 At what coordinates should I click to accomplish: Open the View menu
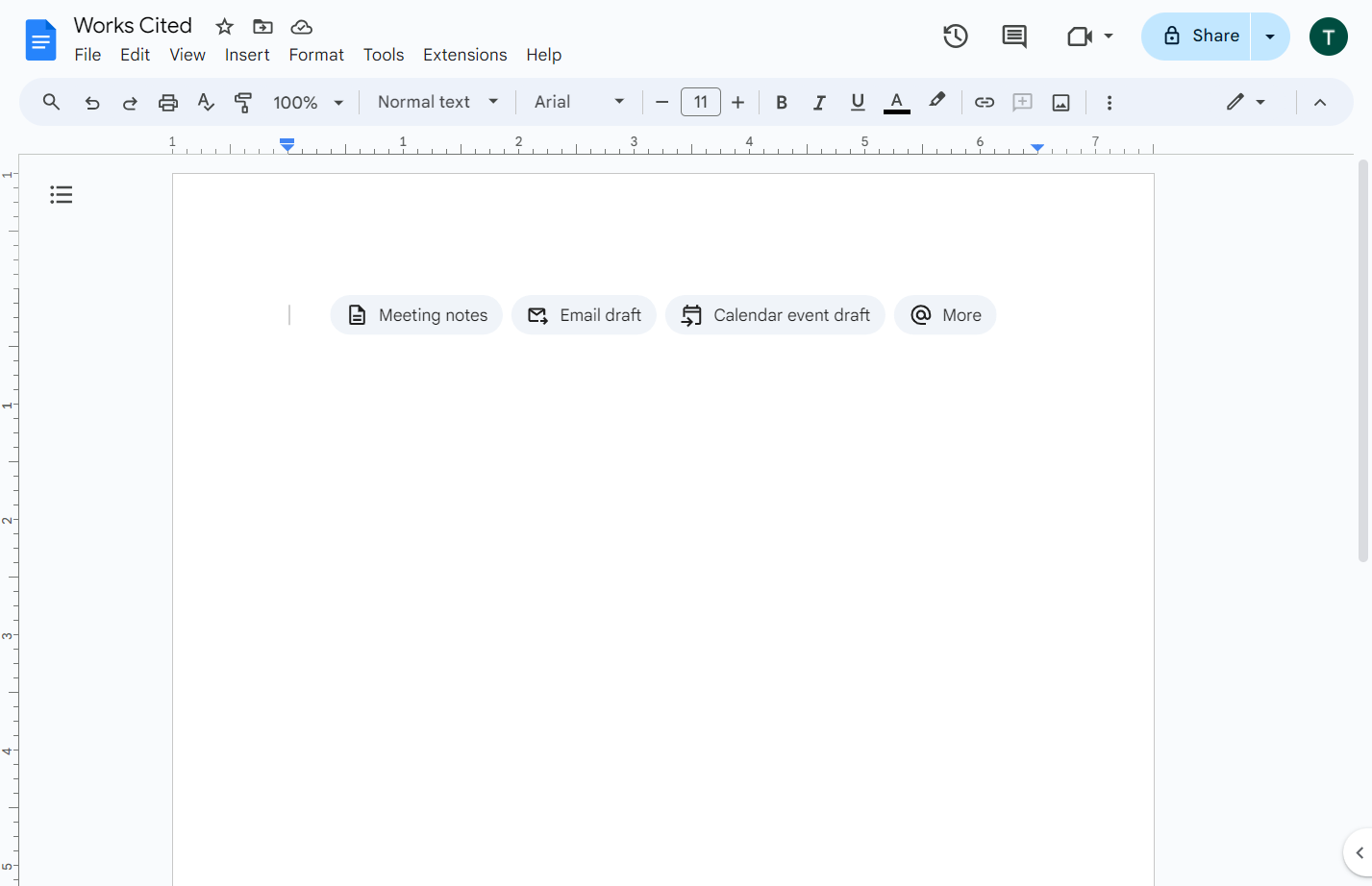tap(187, 55)
